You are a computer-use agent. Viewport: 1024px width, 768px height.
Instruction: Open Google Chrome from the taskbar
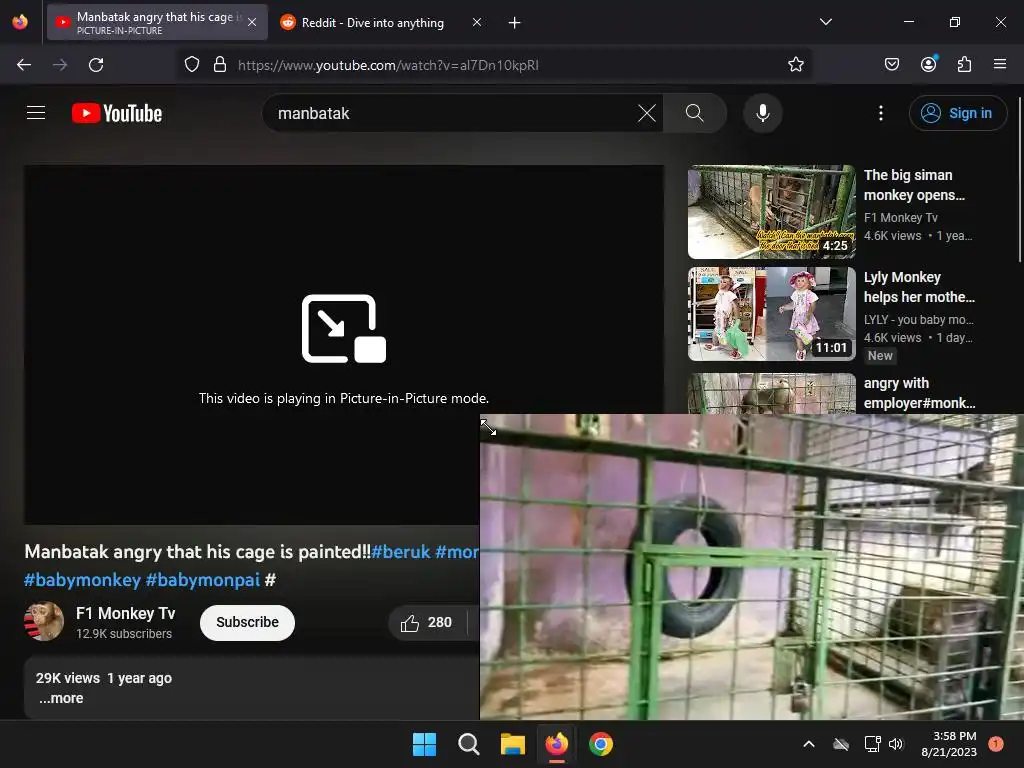[x=601, y=744]
